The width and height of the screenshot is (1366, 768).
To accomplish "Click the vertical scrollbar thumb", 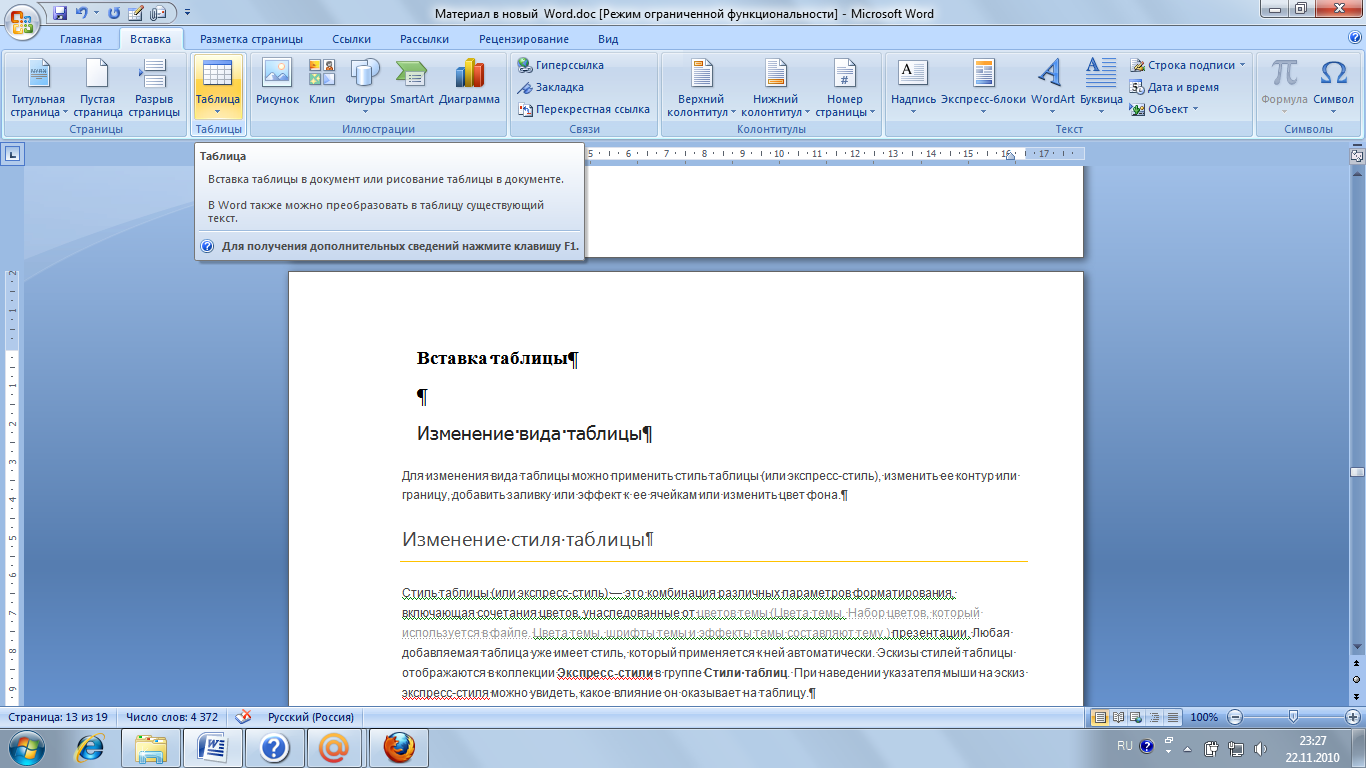I will pyautogui.click(x=1356, y=472).
